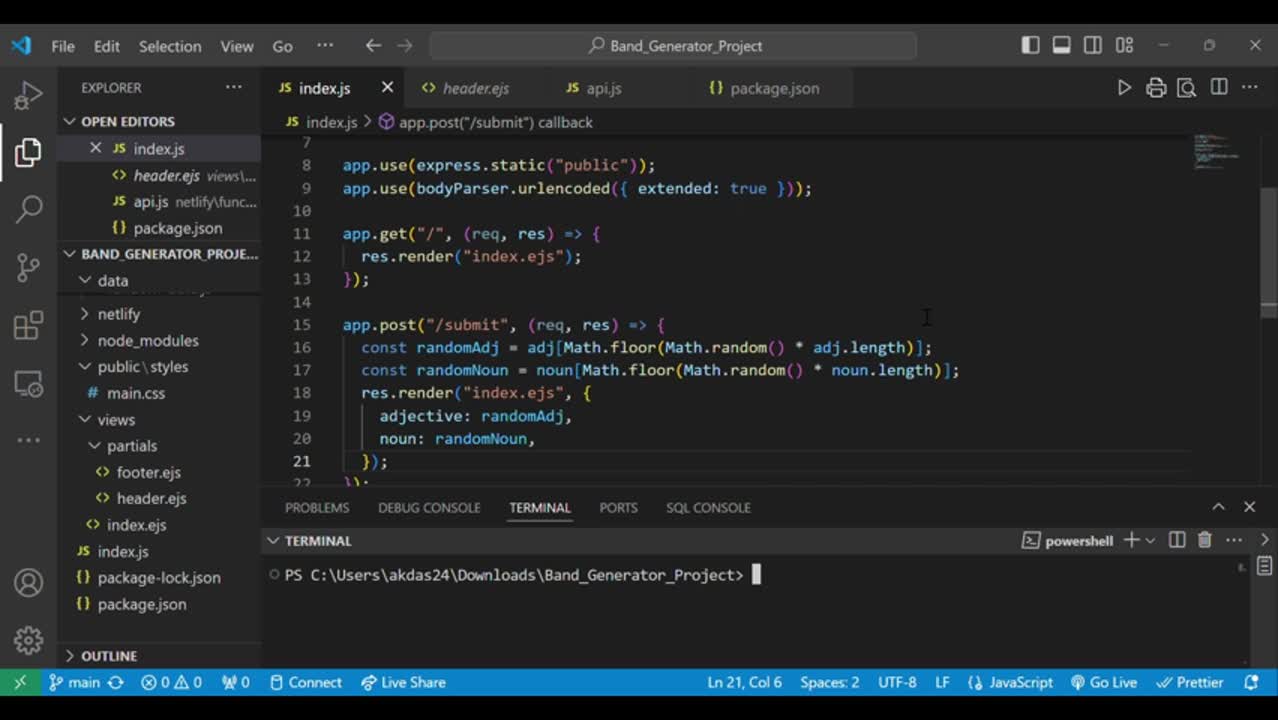
Task: Click Go Live in status bar
Action: [1104, 682]
